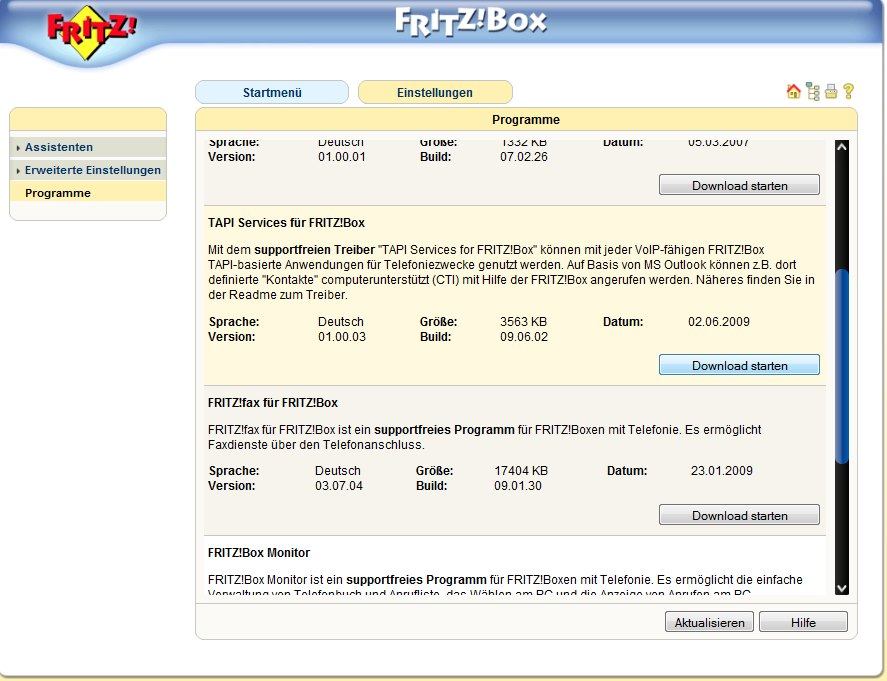Click build value 09.06.02

[523, 337]
